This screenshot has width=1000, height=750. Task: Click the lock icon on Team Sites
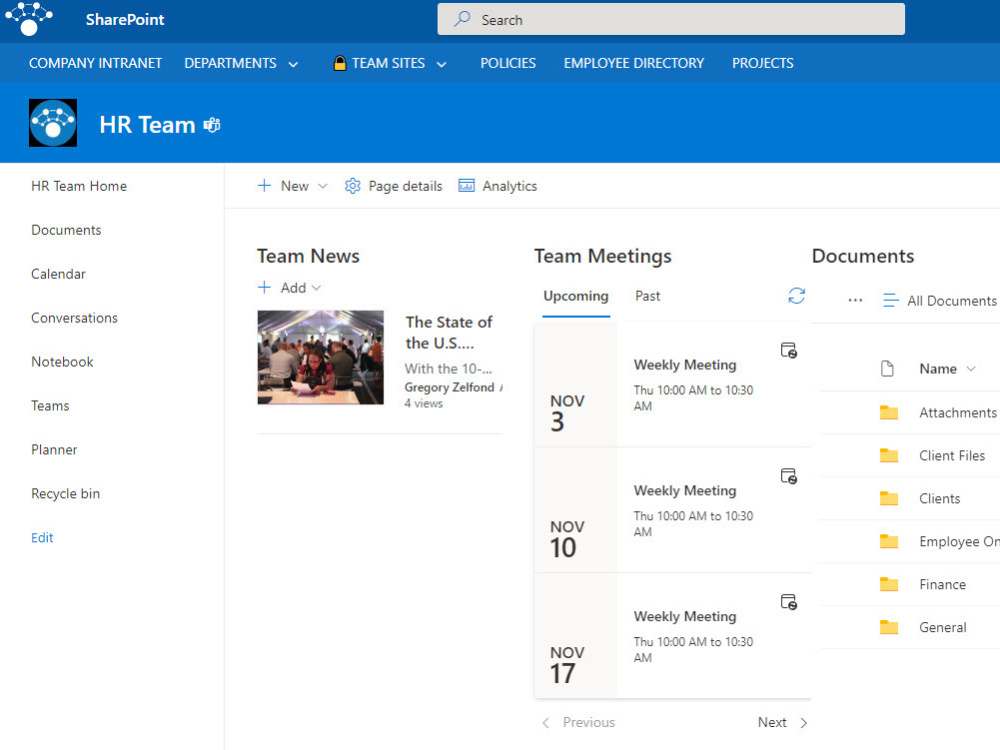pyautogui.click(x=340, y=62)
